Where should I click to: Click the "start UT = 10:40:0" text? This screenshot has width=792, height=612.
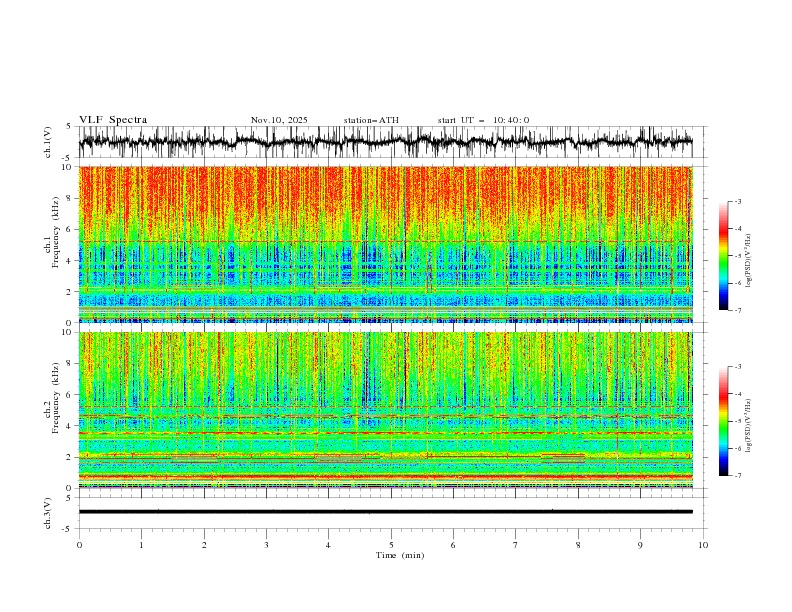coord(484,120)
